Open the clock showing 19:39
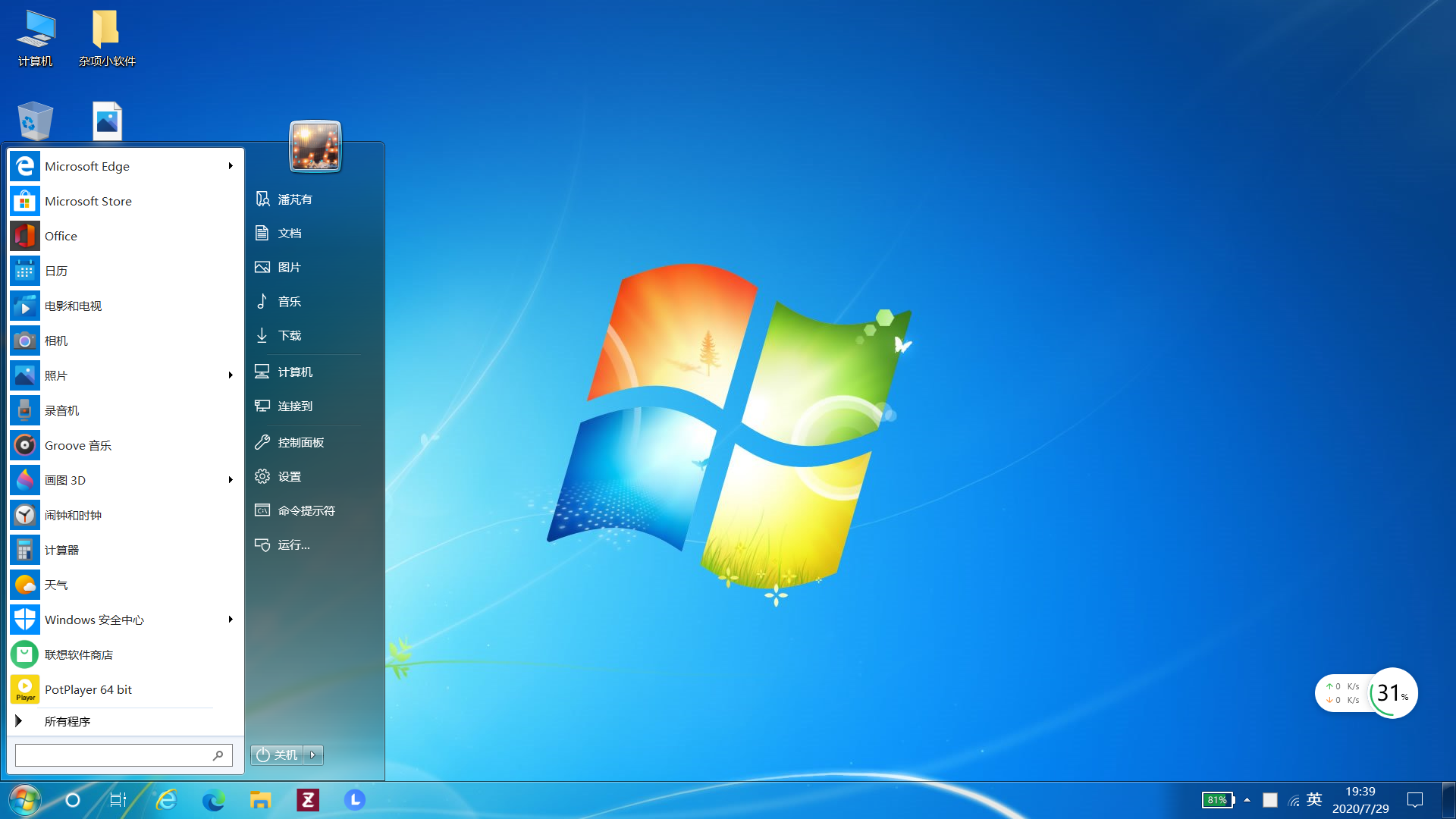The height and width of the screenshot is (819, 1456). [1360, 800]
